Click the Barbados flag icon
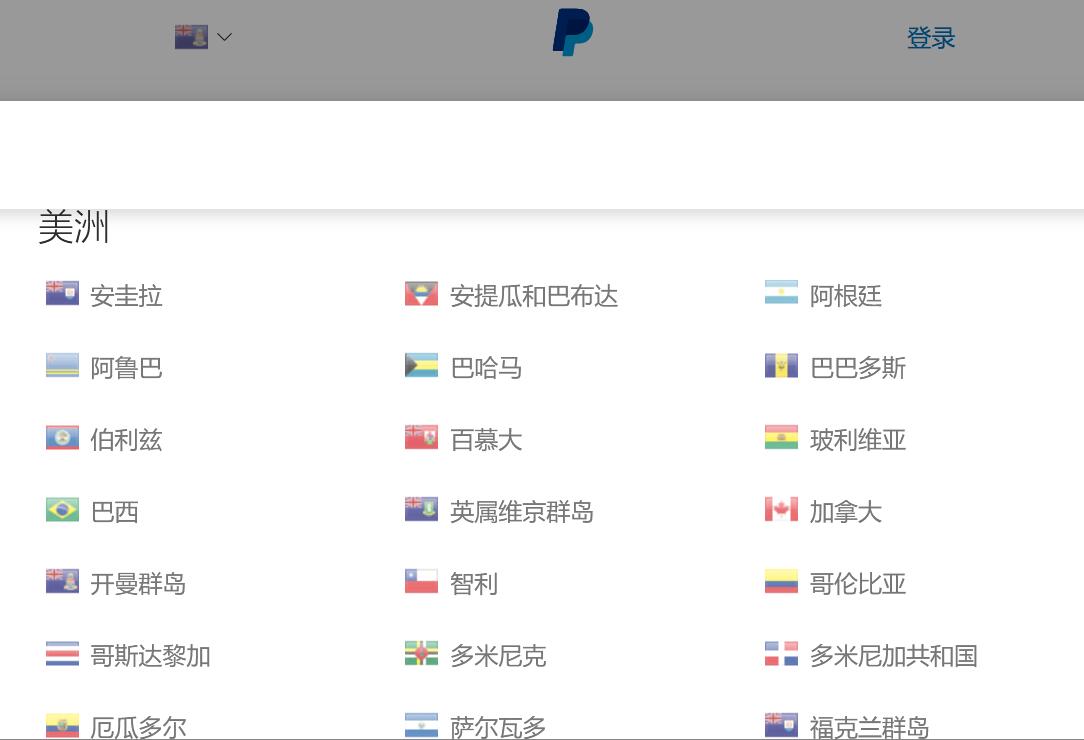Image resolution: width=1084 pixels, height=740 pixels. 781,366
